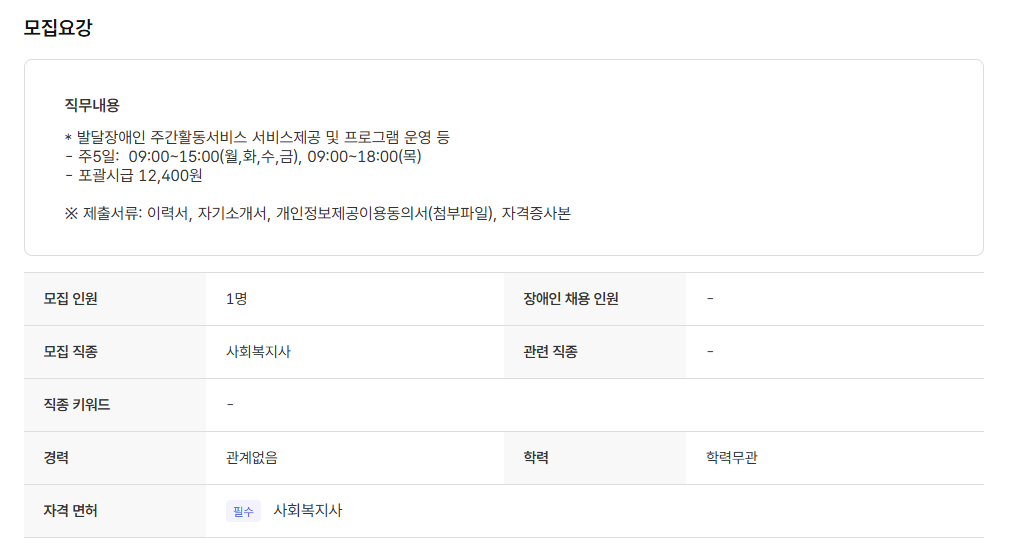Click the 관련 직종 label
Image resolution: width=1023 pixels, height=554 pixels.
coord(550,352)
